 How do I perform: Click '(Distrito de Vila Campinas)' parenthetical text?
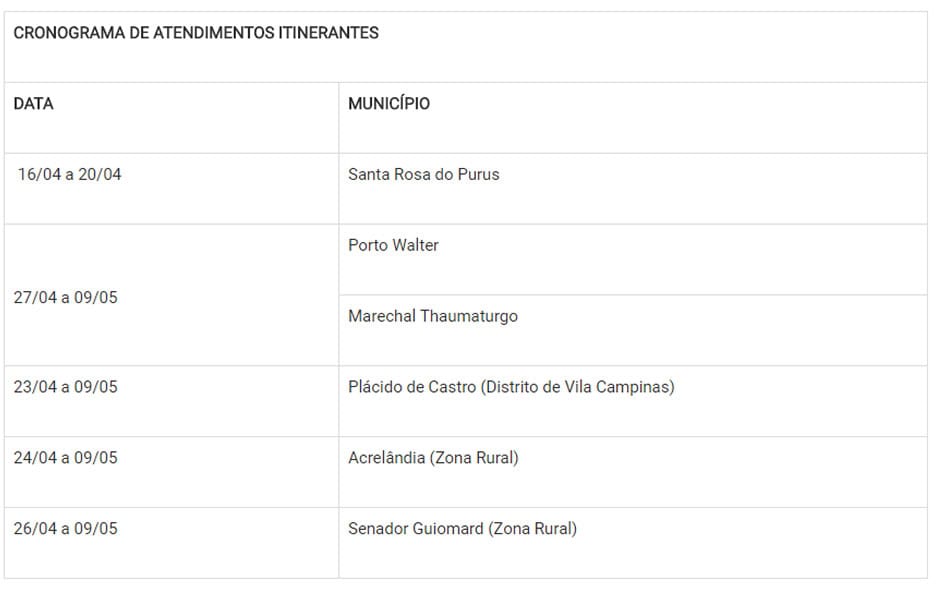[x=578, y=387]
